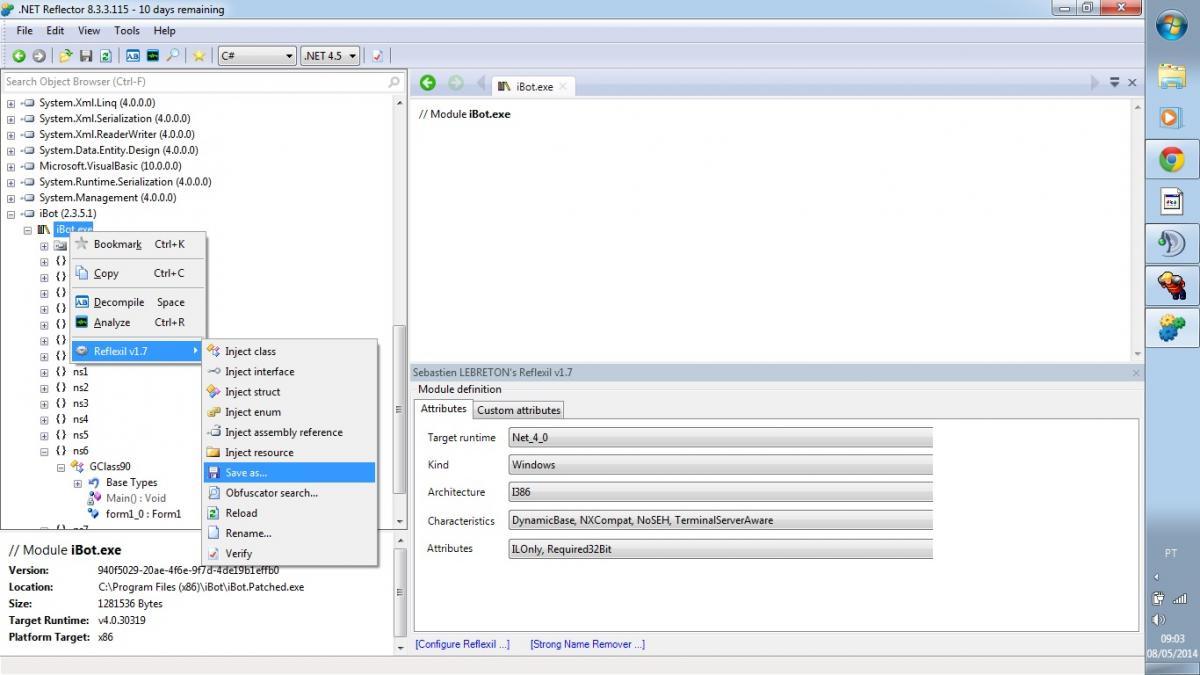1200x675 pixels.
Task: Click the magnifier Search toolbar icon
Action: pyautogui.click(x=172, y=56)
